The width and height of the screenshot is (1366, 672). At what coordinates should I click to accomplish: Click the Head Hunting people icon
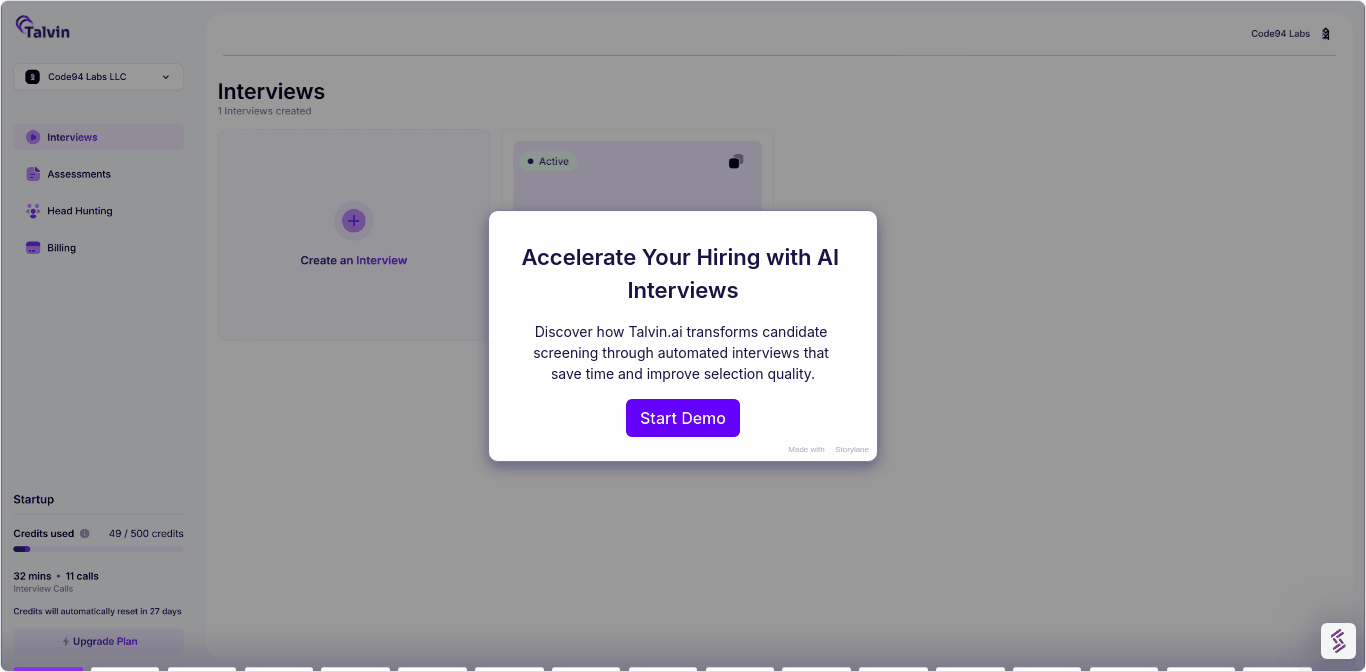click(33, 211)
